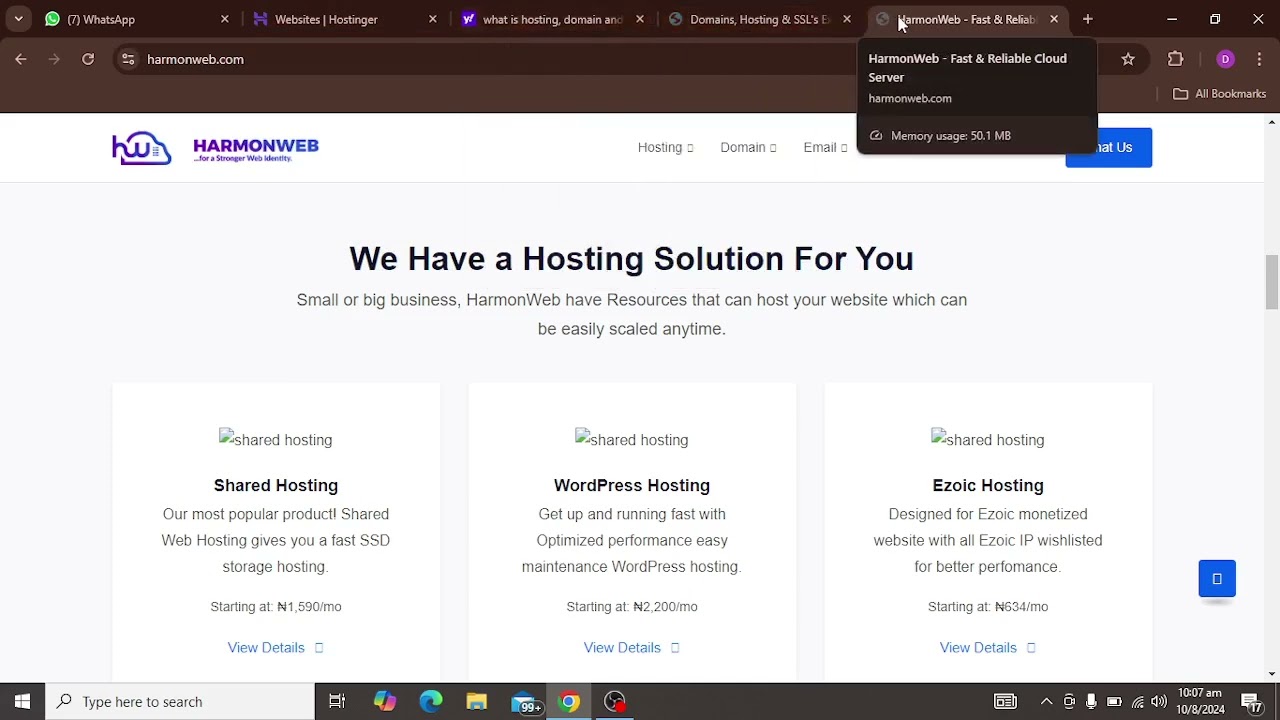
Task: Switch to Domains, Hosting & SSL's tab
Action: click(x=760, y=19)
